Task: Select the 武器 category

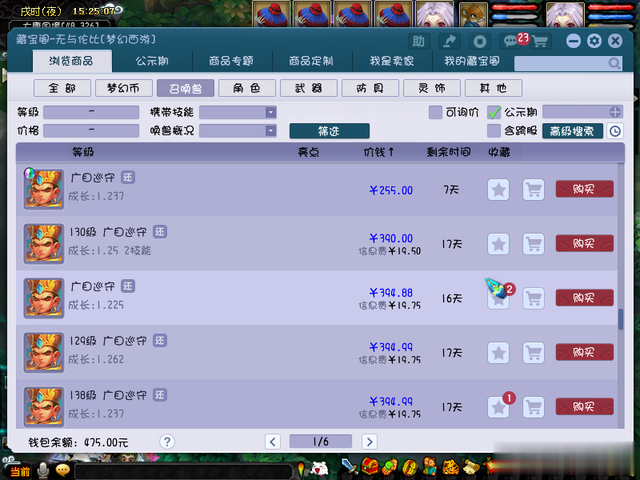Action: click(309, 88)
